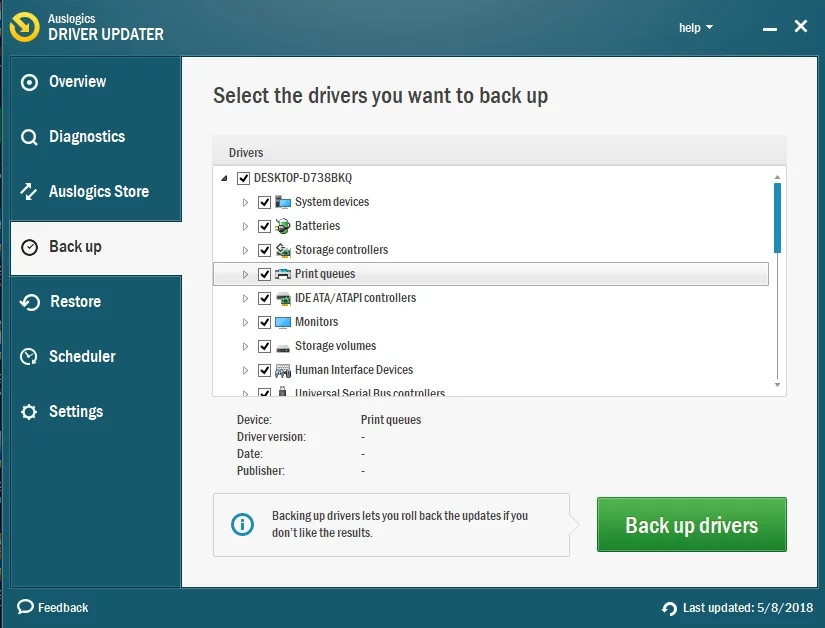This screenshot has width=825, height=628.
Task: Click the Batteries category icon
Action: (283, 226)
